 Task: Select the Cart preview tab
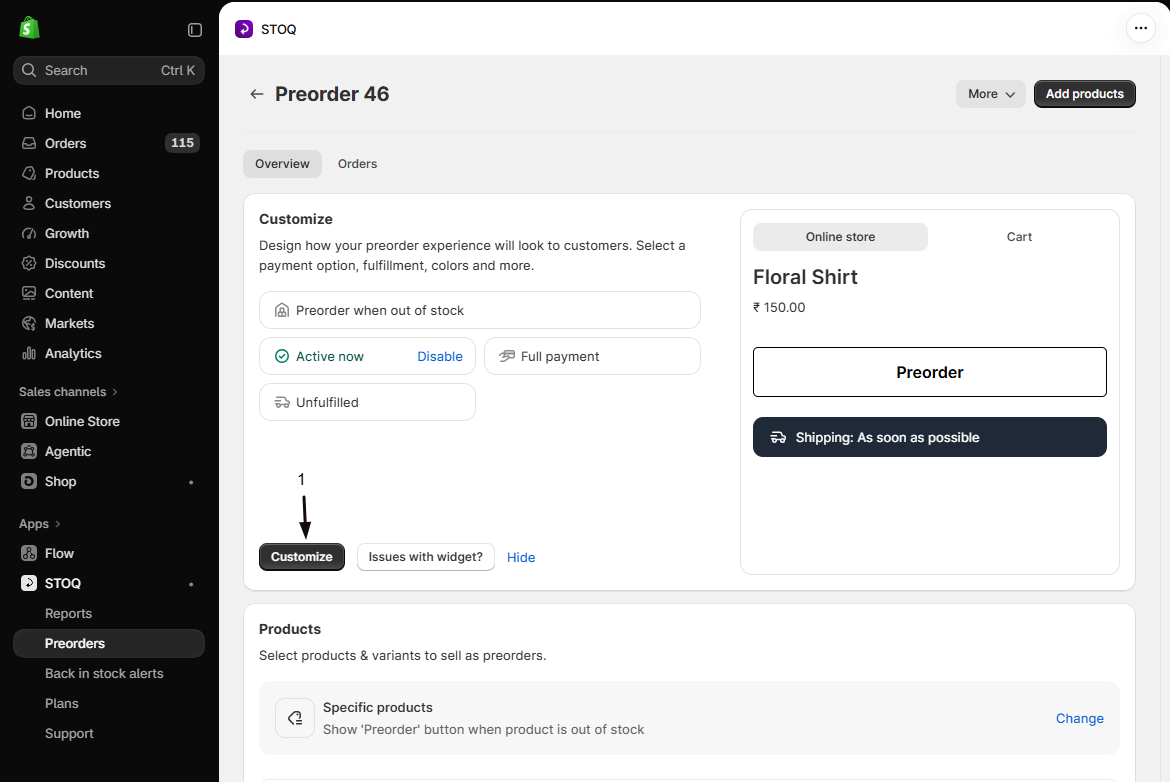pyautogui.click(x=1019, y=237)
